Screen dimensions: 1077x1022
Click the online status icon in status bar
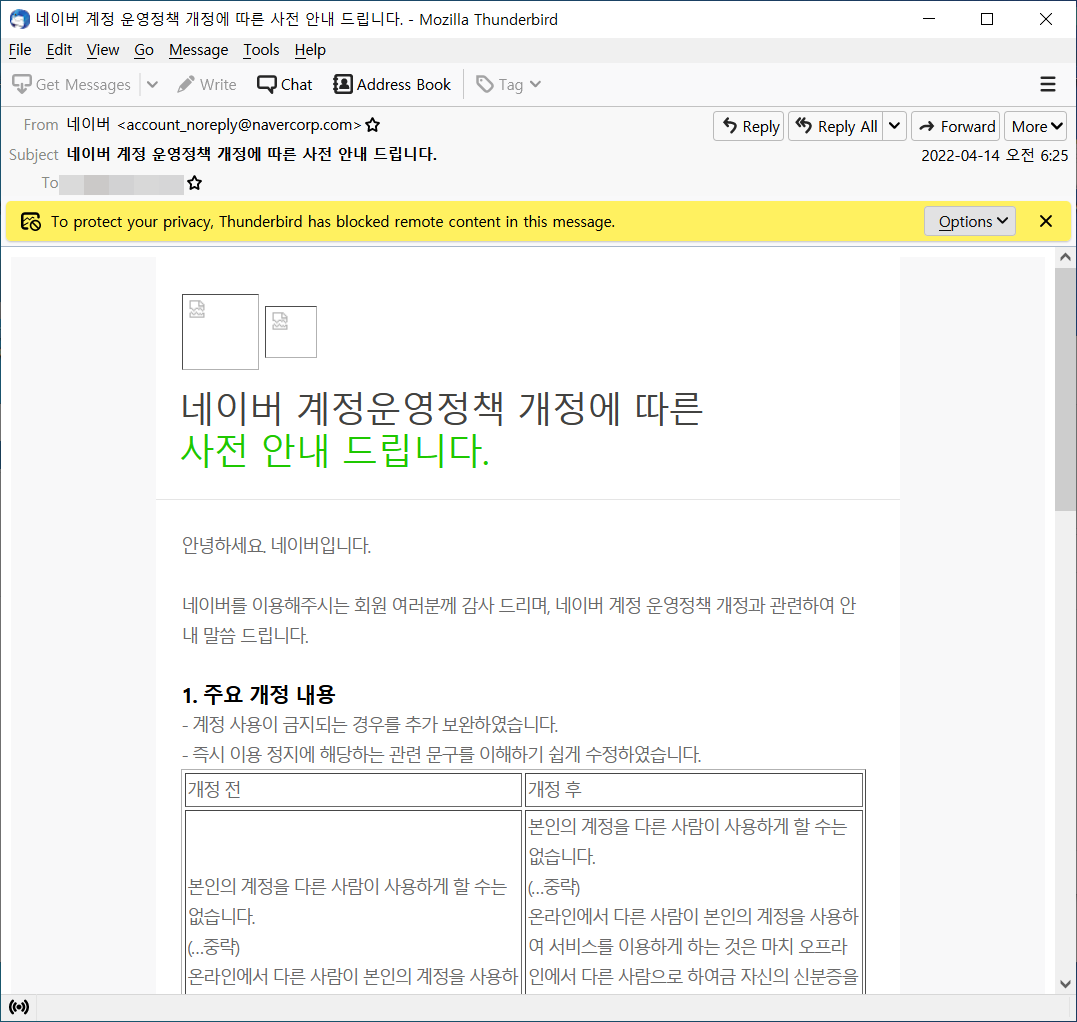19,1007
